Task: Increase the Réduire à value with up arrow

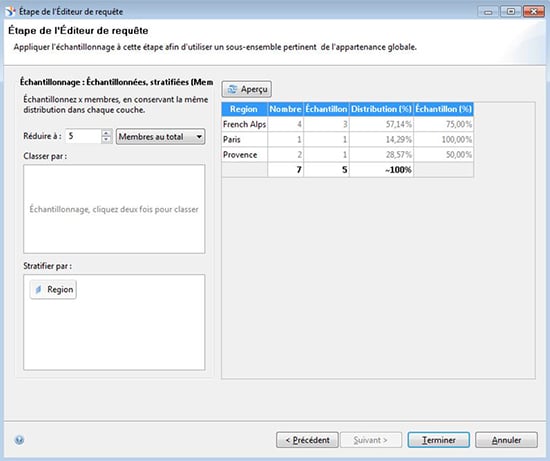Action: [x=106, y=133]
